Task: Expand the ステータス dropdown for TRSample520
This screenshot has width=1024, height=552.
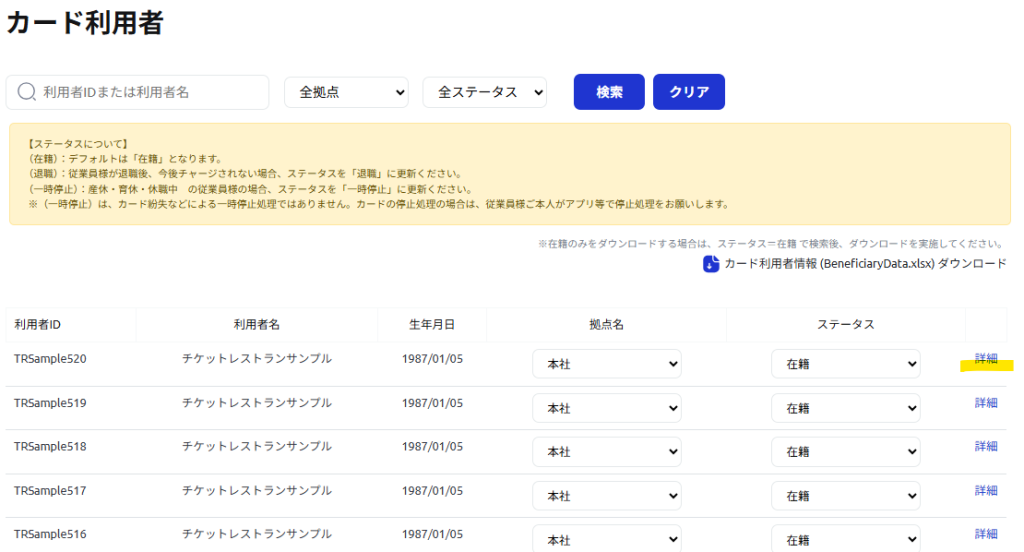Action: 845,365
